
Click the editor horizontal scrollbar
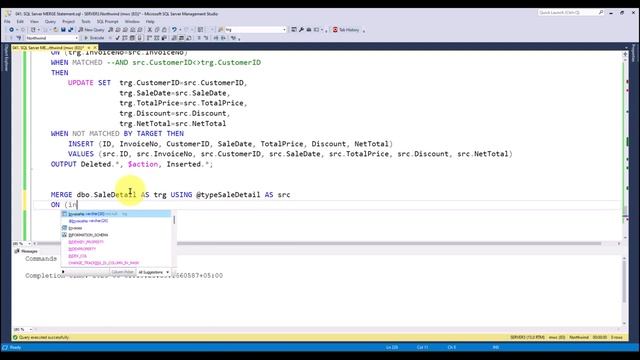(x=327, y=244)
